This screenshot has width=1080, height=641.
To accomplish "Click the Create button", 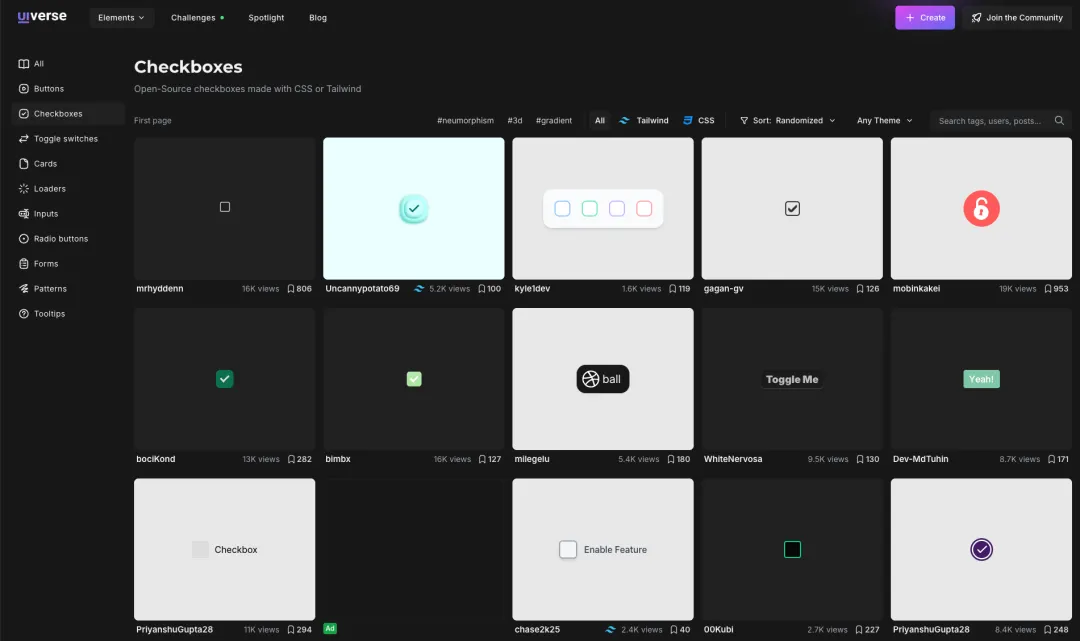I will (923, 17).
